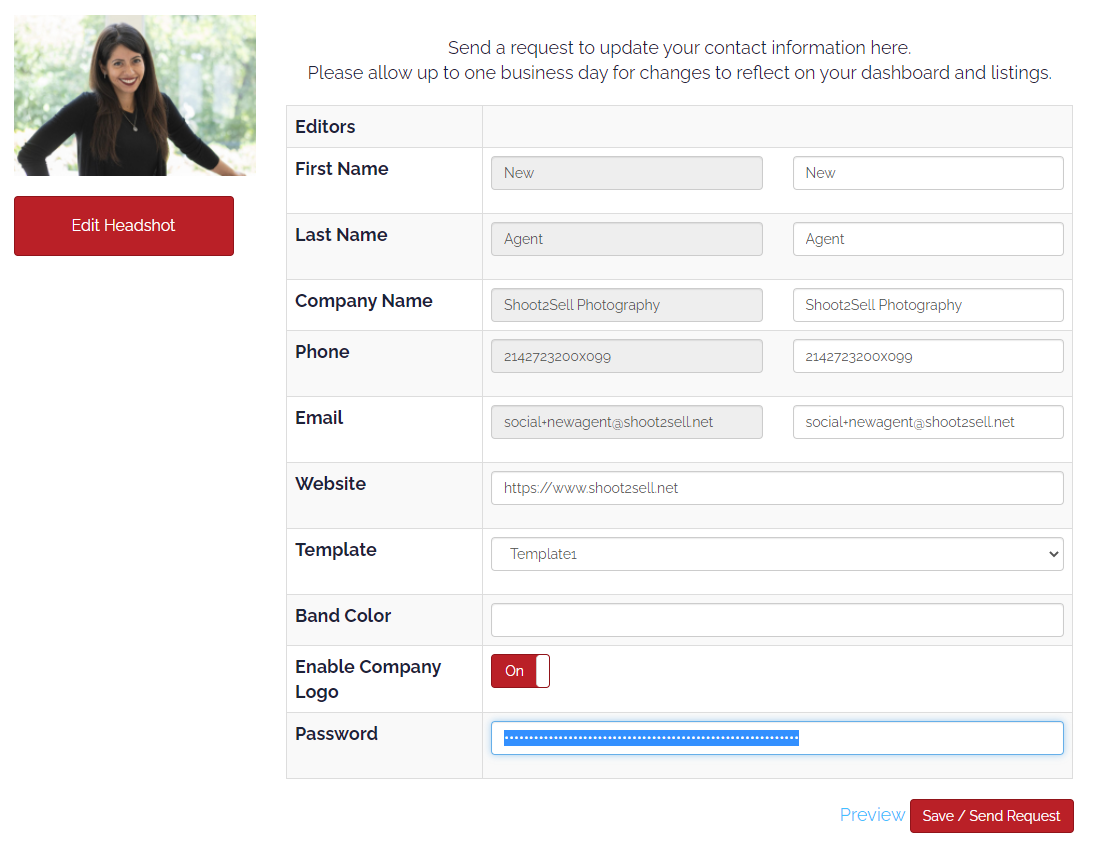The image size is (1117, 860).
Task: Click the Editors header label
Action: (x=325, y=126)
